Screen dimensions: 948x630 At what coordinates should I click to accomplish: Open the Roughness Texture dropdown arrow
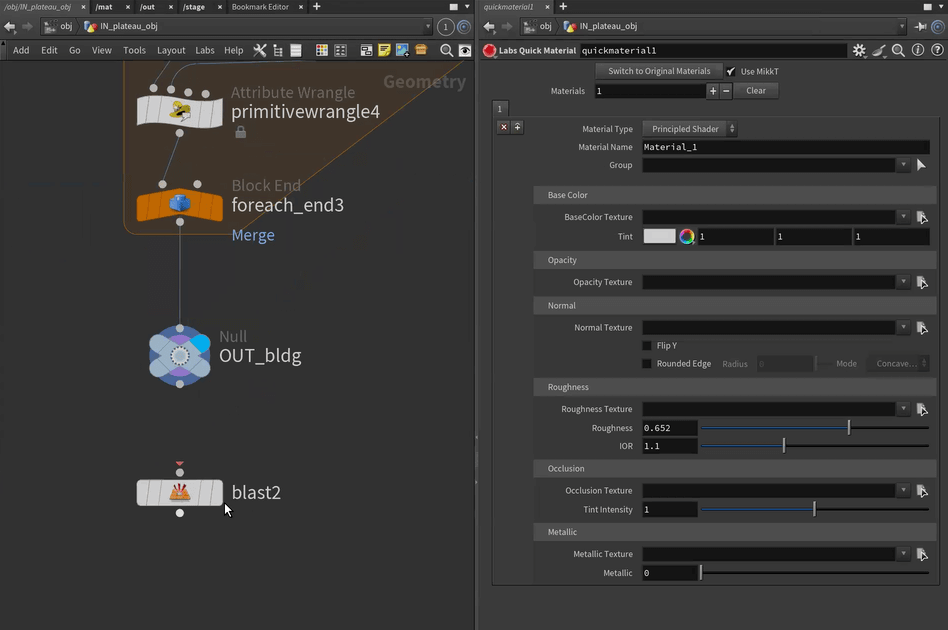(904, 409)
